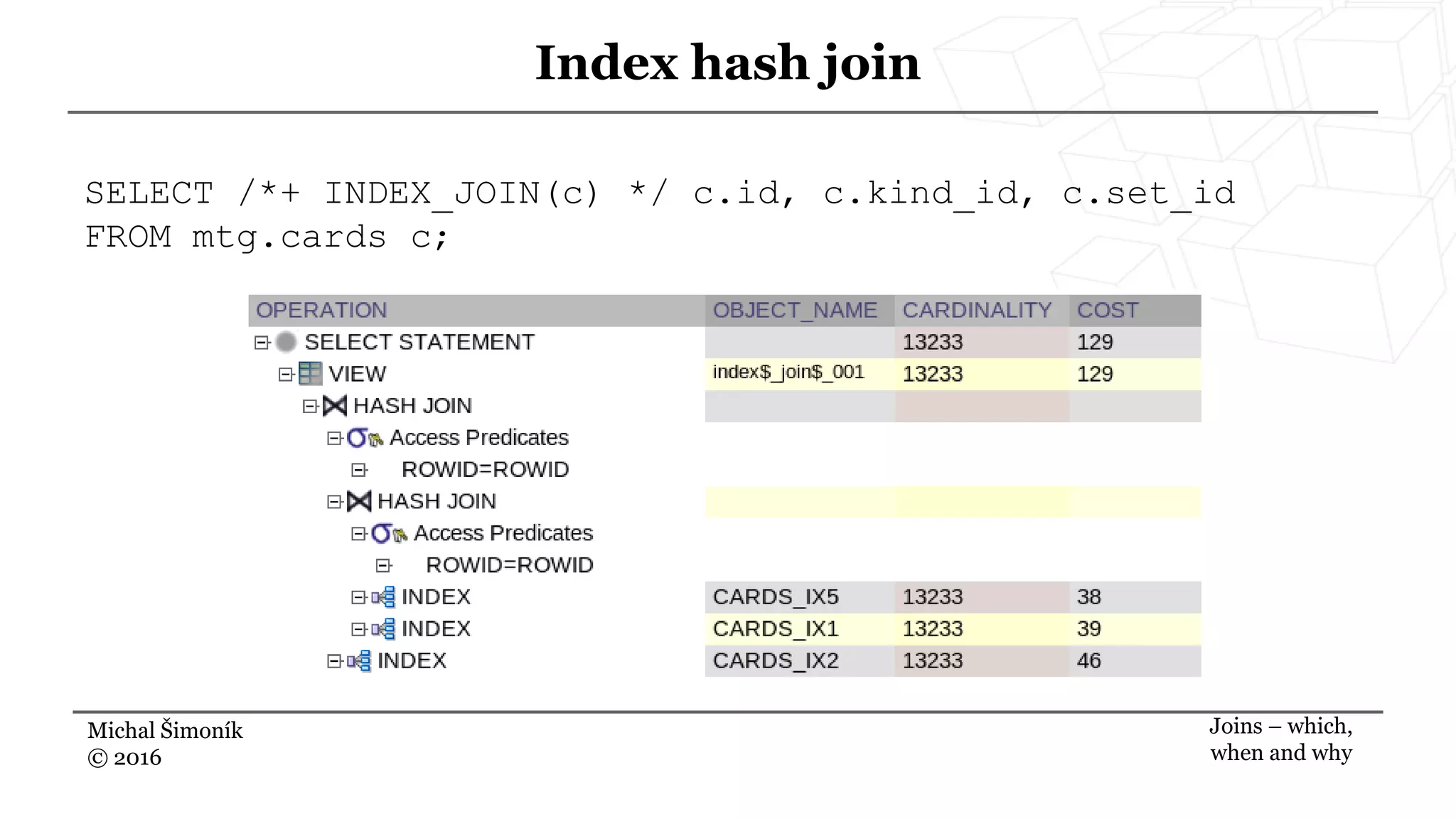Collapse the SELECT STATEMENT node
This screenshot has height=819, width=1456.
click(x=262, y=343)
